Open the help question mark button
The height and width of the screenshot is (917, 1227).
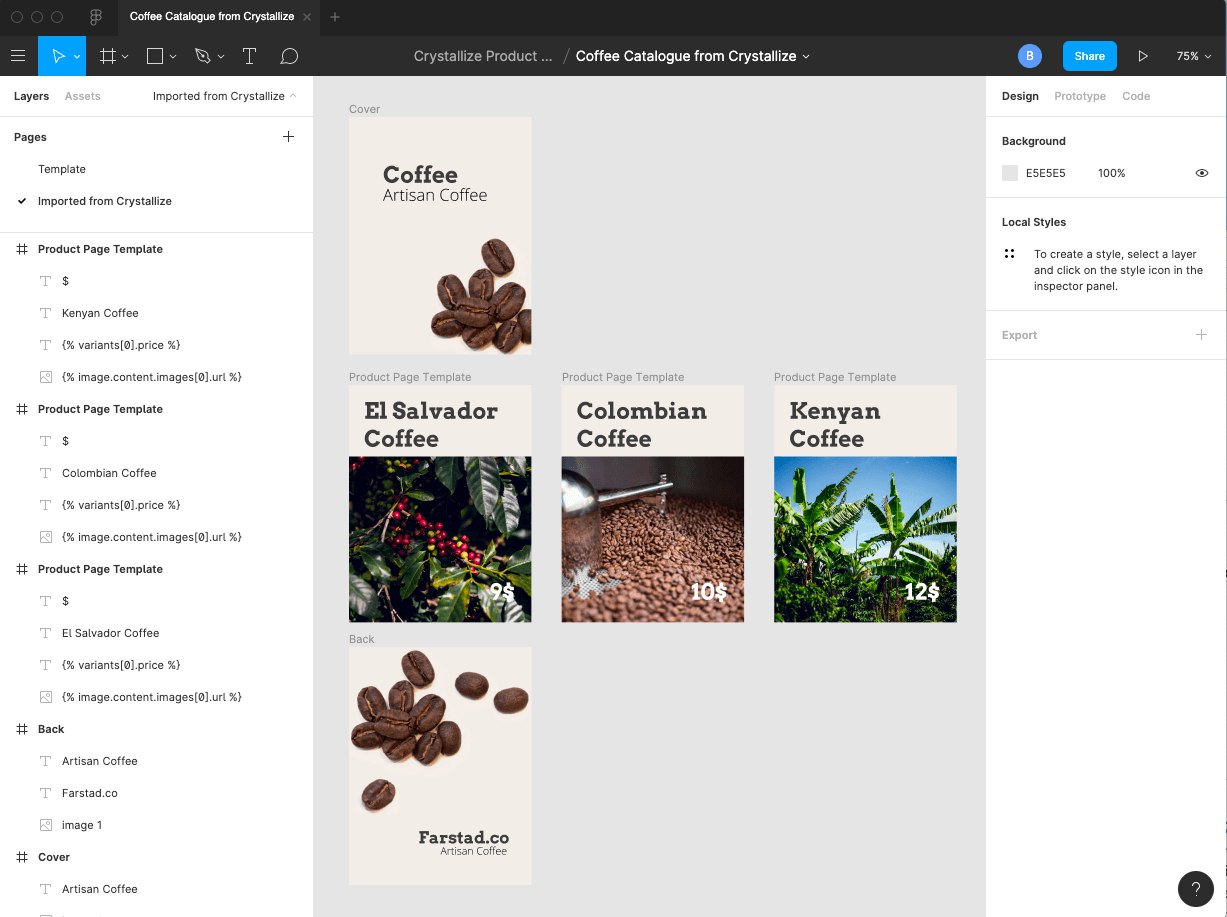click(1196, 889)
